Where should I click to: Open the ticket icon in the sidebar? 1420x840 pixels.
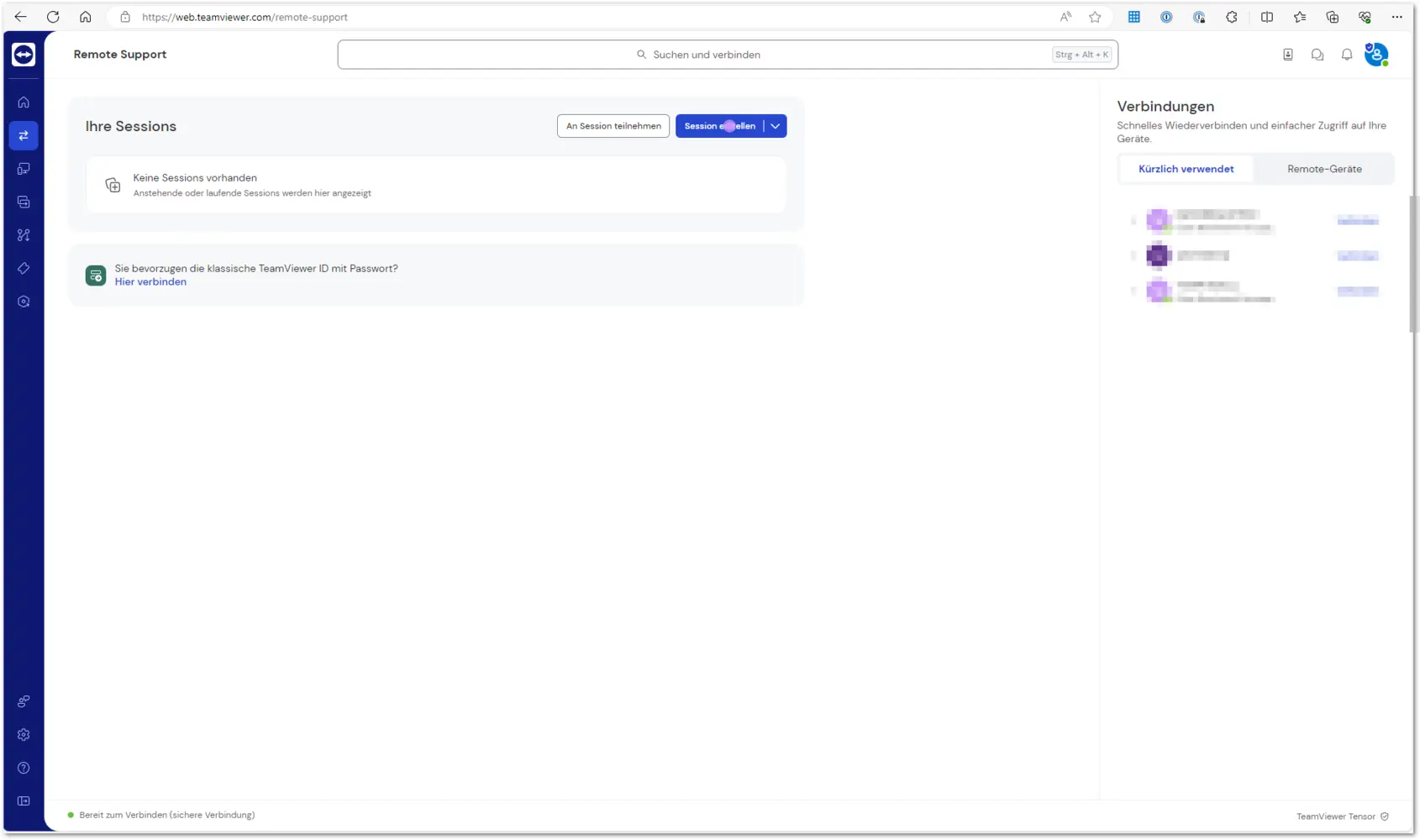24,269
